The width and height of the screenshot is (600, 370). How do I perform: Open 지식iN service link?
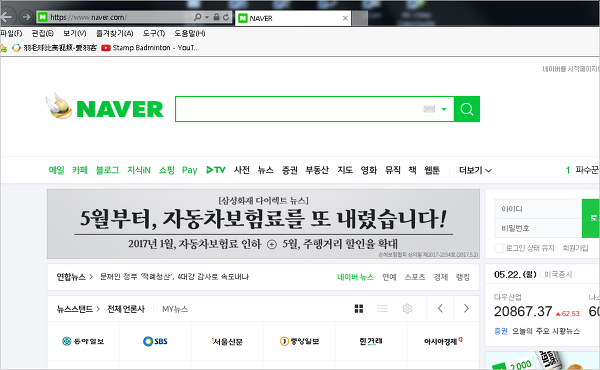[139, 170]
